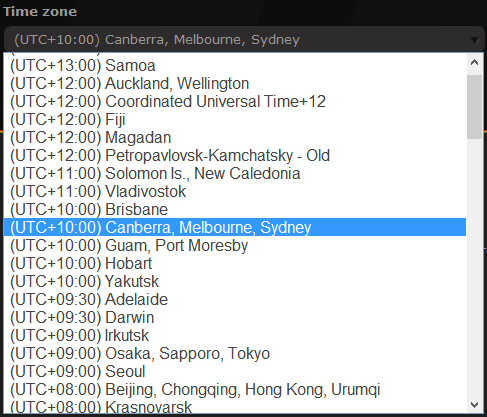
Task: Choose (UTC+12:00) Auckland, Wellington
Action: pyautogui.click(x=235, y=83)
